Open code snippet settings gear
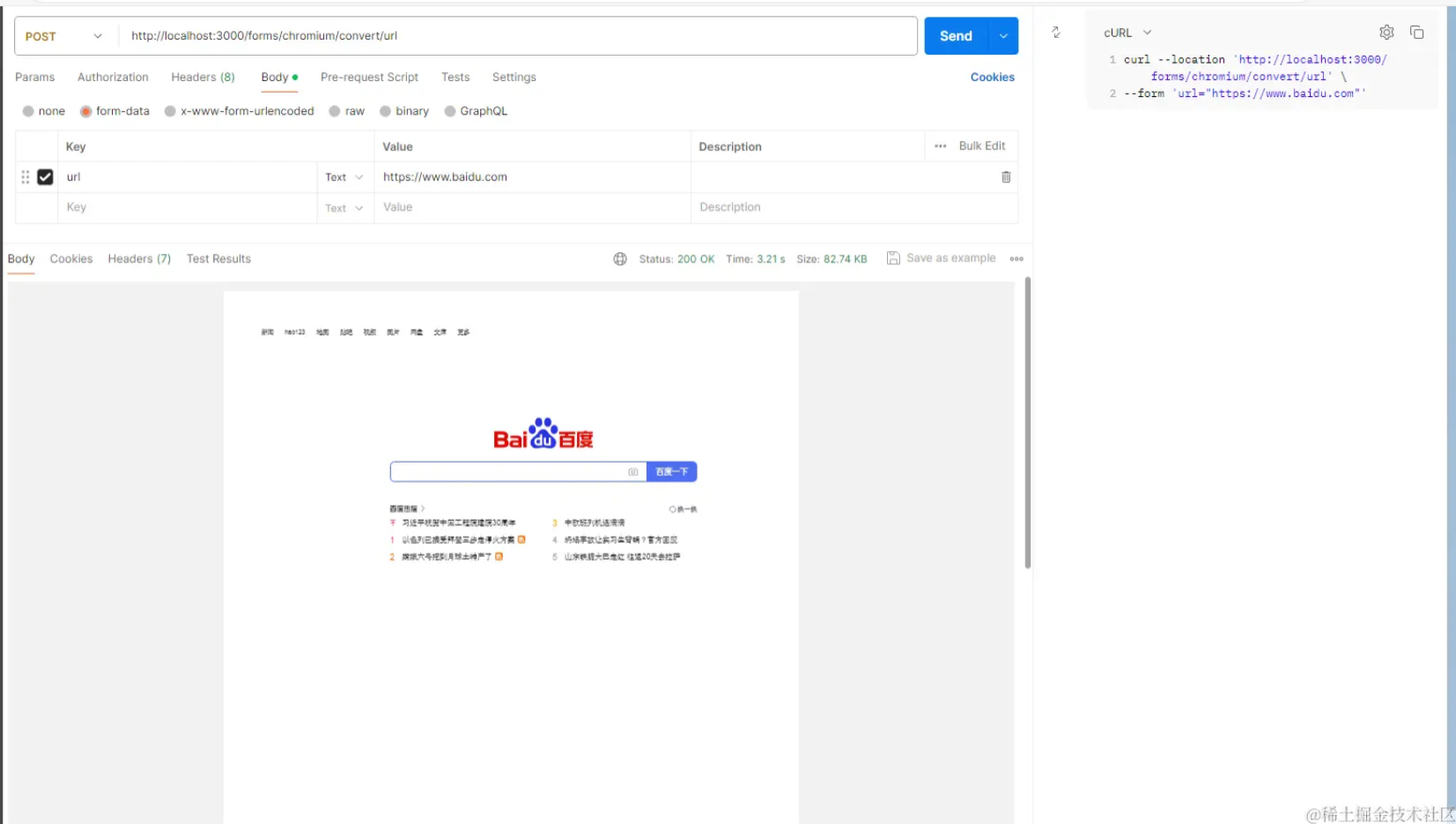1456x824 pixels. [1386, 33]
